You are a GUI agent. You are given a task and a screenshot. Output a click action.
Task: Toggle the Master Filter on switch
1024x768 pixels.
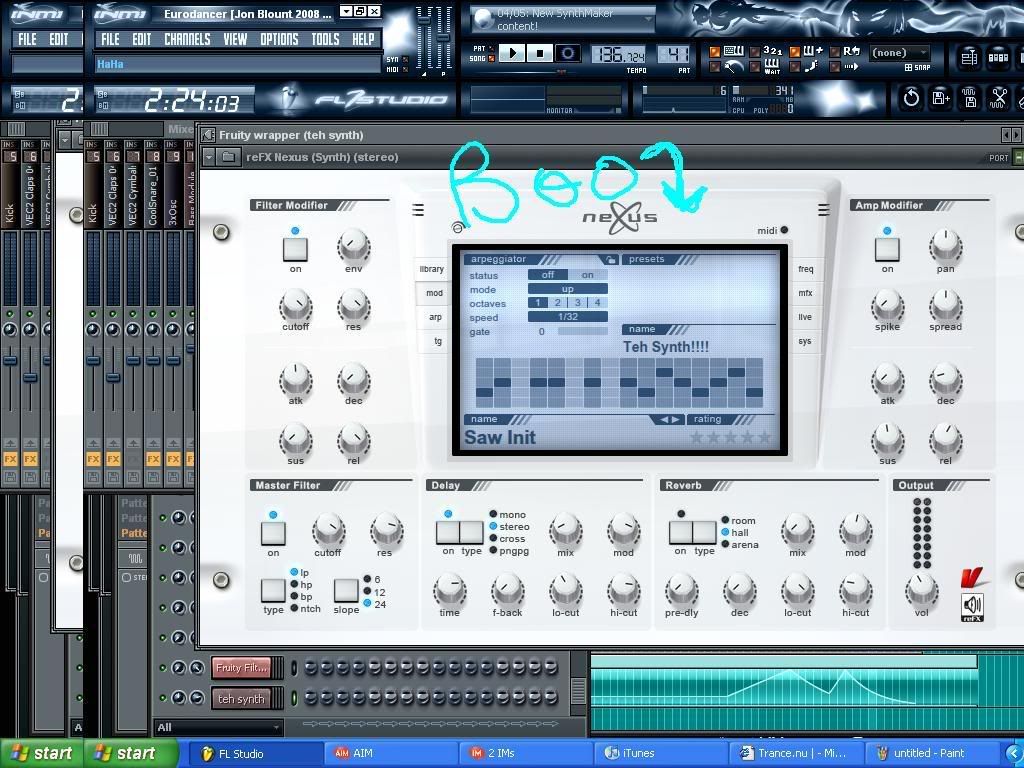click(273, 533)
